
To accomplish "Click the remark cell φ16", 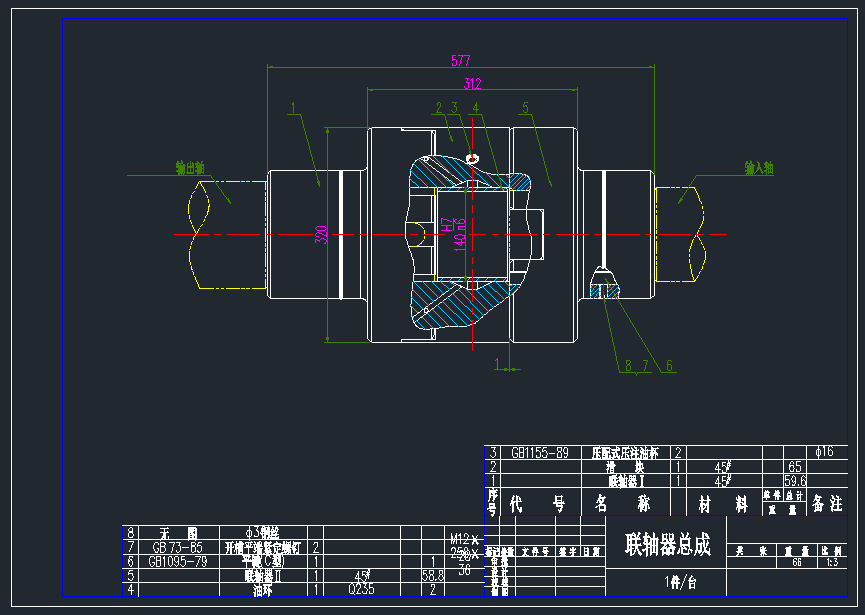I will 824,452.
